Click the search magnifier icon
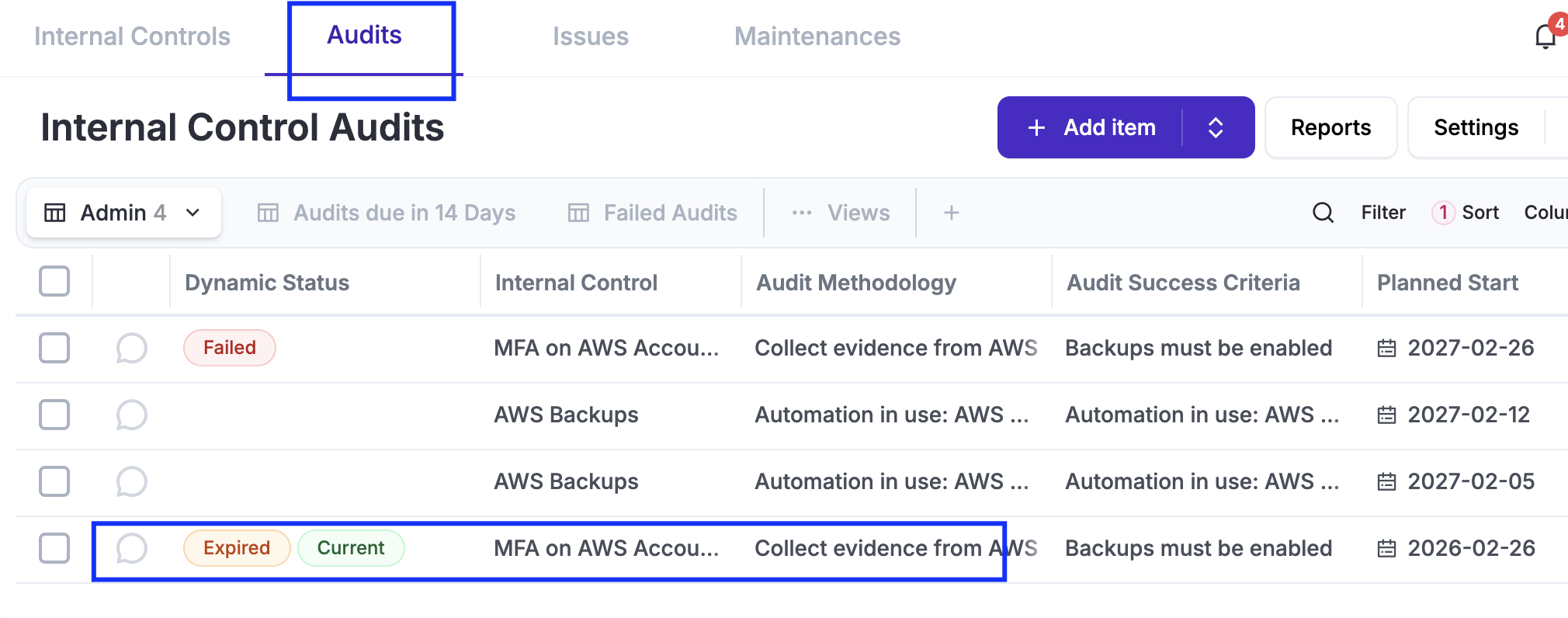 click(x=1323, y=213)
